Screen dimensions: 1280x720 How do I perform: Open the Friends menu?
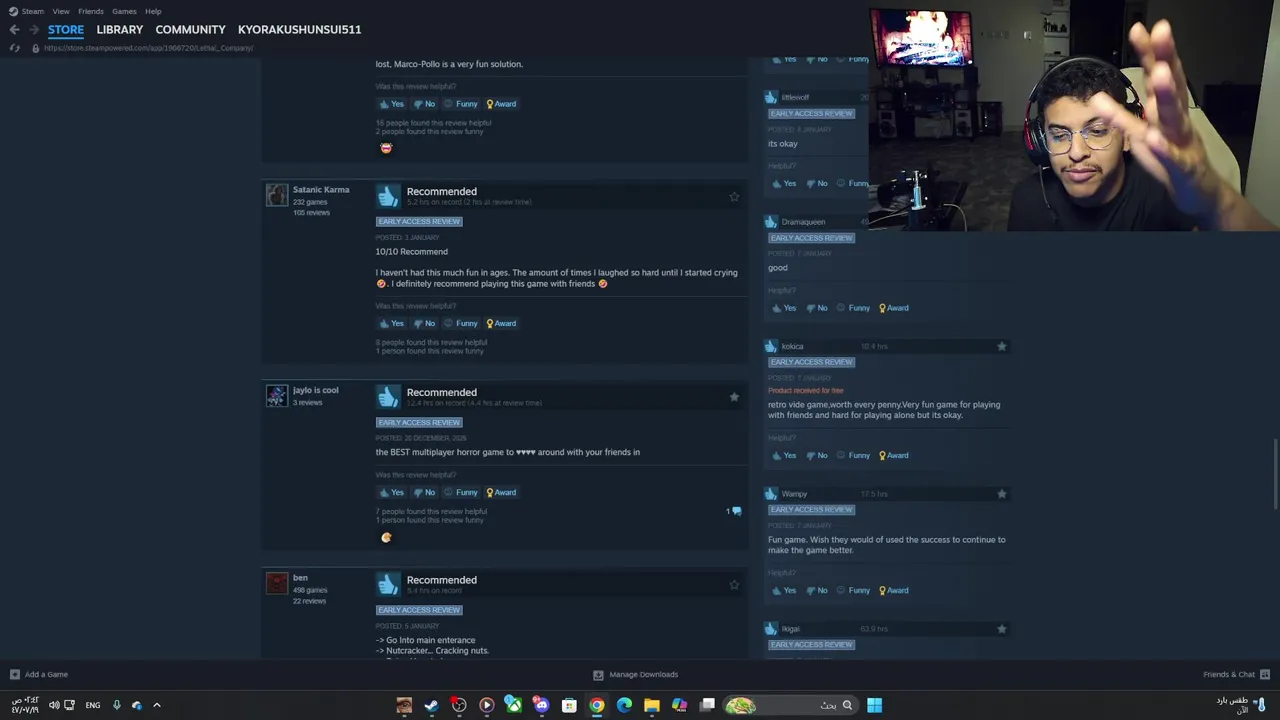click(91, 11)
